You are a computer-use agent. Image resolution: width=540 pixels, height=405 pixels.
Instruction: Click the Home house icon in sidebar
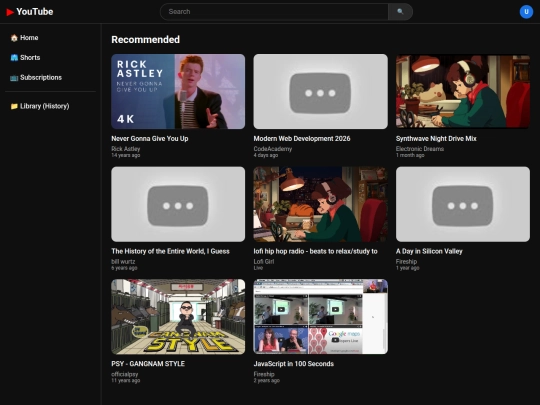click(14, 38)
